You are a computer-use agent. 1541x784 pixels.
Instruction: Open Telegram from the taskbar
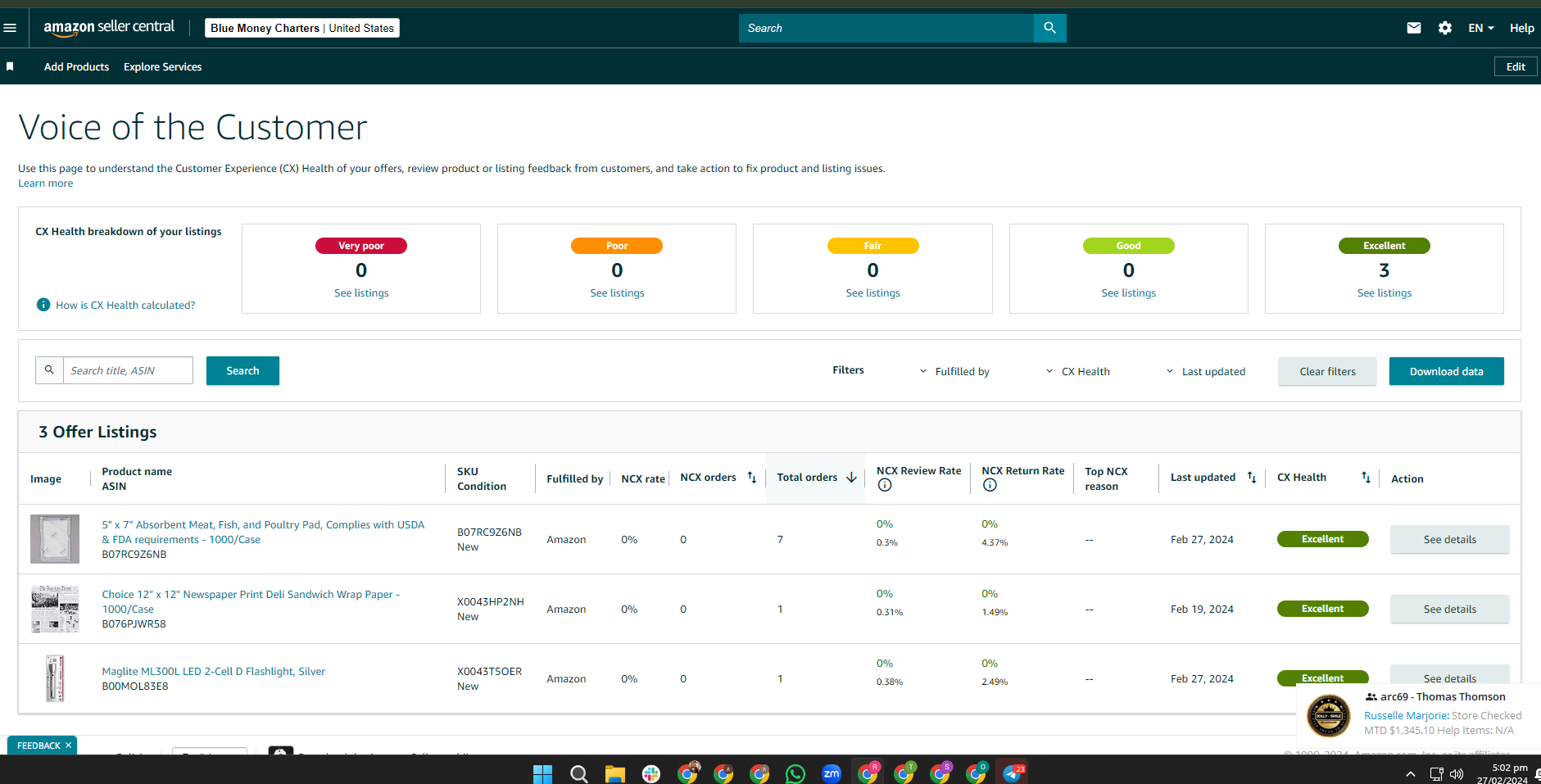point(1013,773)
